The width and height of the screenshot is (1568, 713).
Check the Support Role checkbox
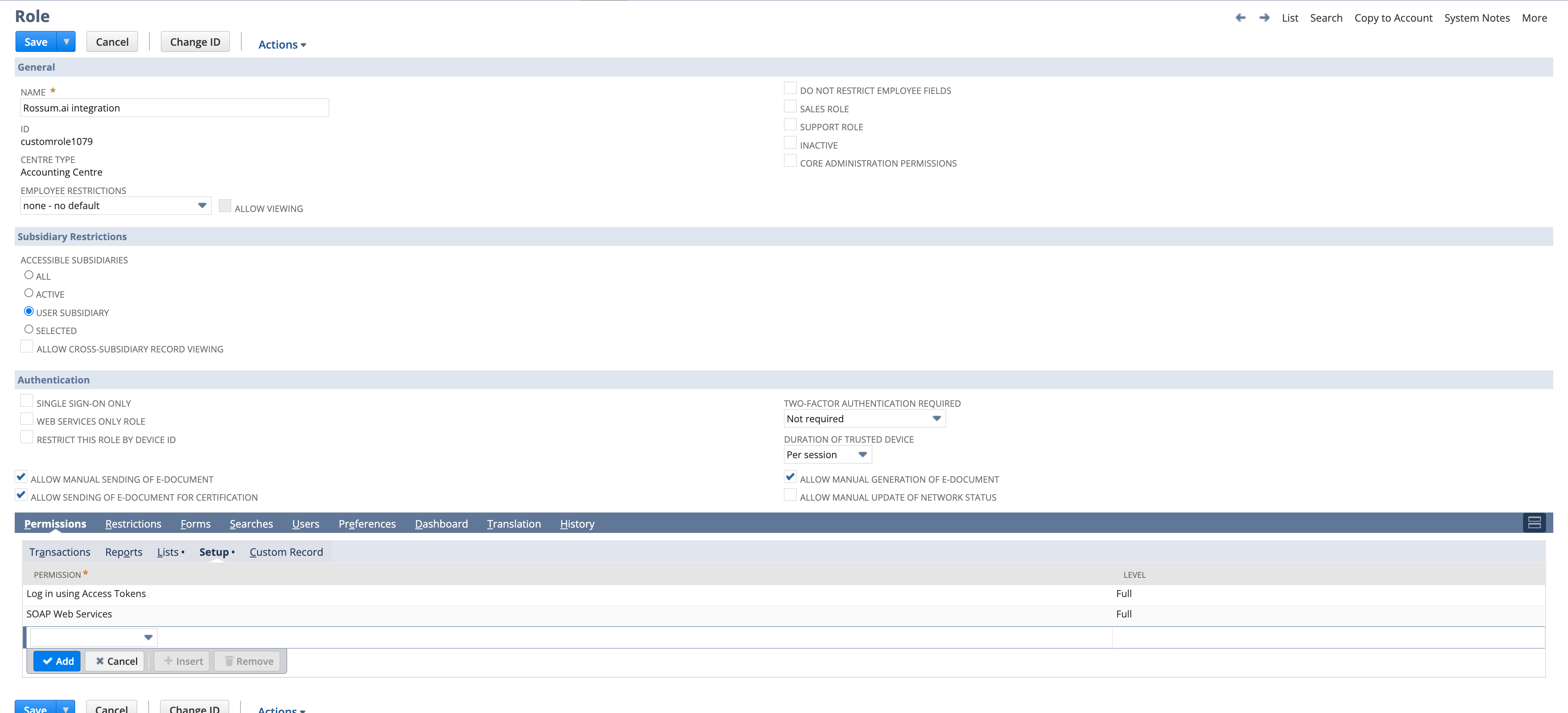tap(790, 124)
